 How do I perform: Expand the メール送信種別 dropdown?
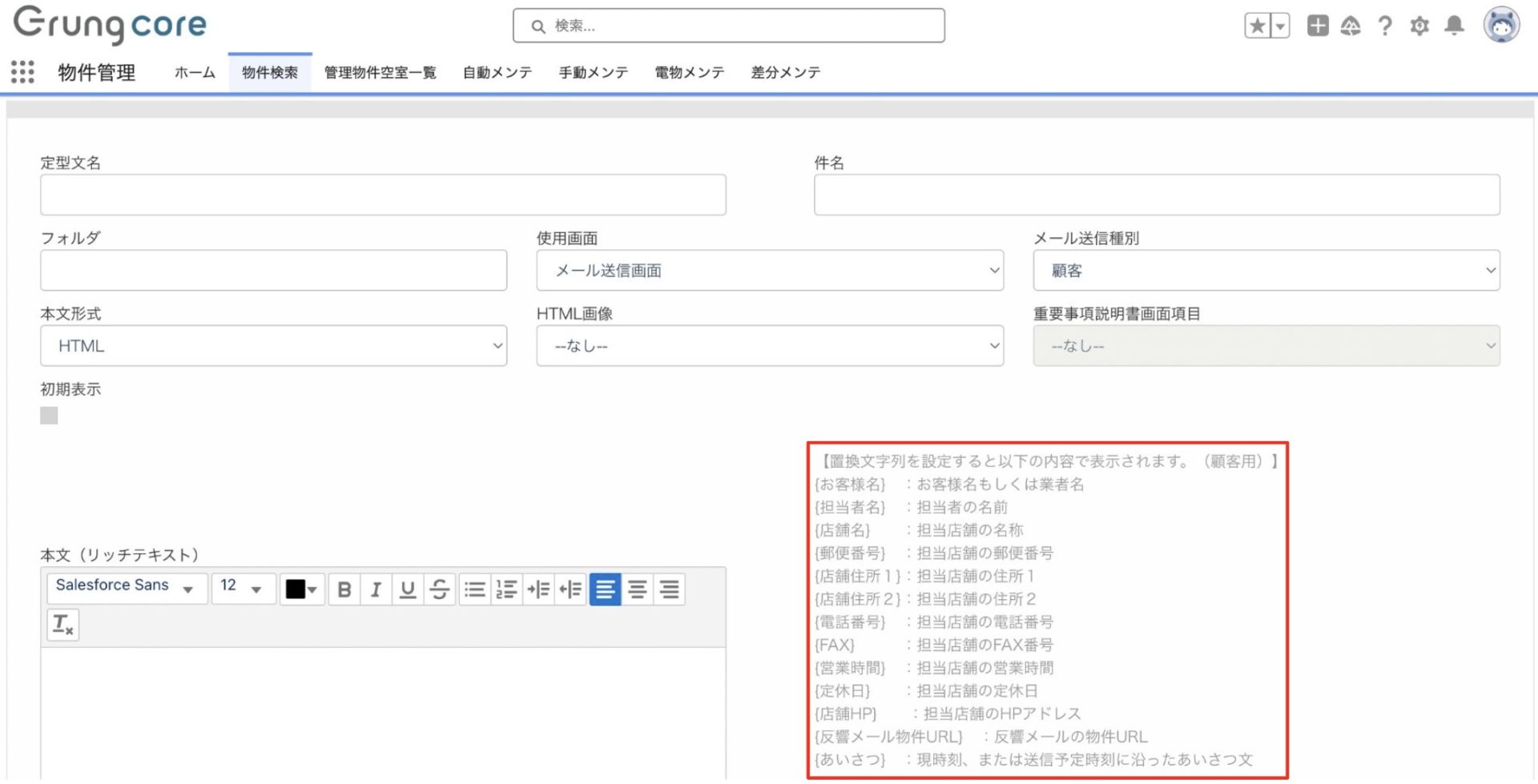point(1266,271)
